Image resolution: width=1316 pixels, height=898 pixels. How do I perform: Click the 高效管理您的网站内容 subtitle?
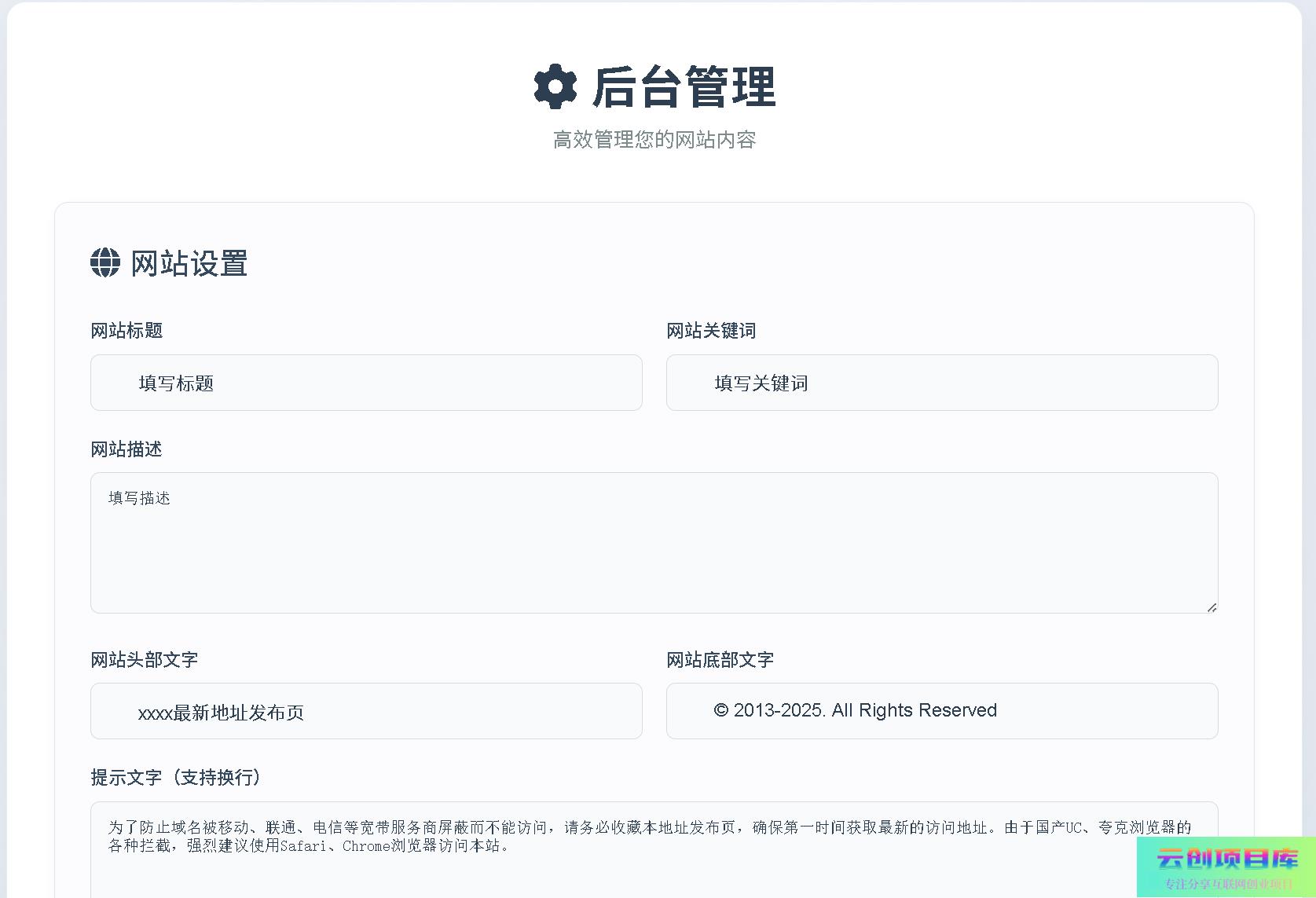click(654, 140)
